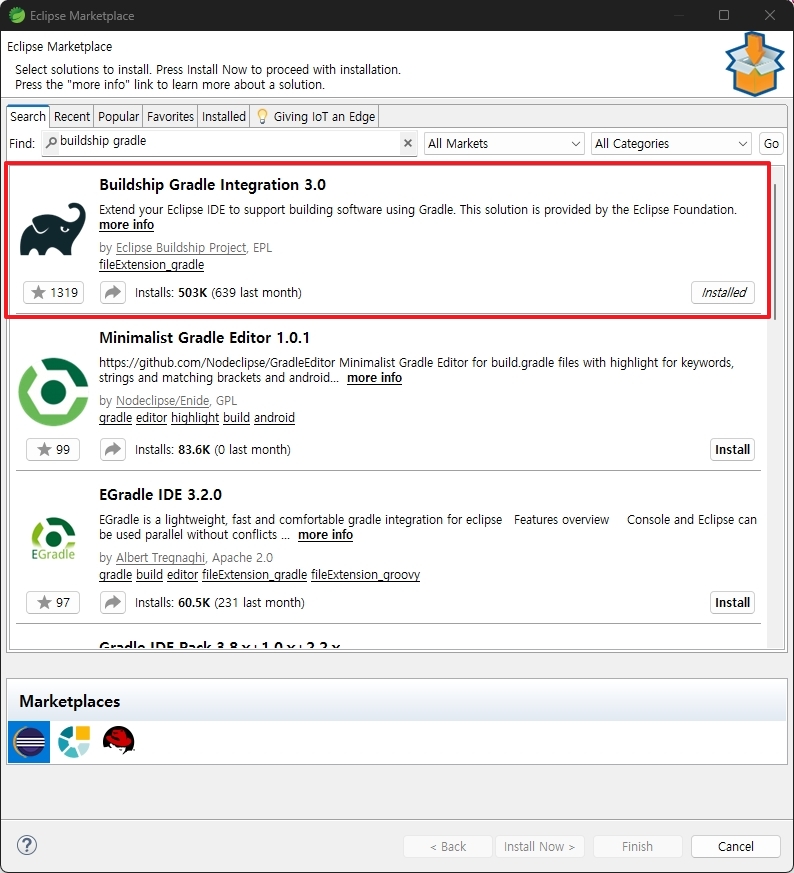Share the Minimalist Gradle Editor entry
This screenshot has width=794, height=873.
click(113, 449)
